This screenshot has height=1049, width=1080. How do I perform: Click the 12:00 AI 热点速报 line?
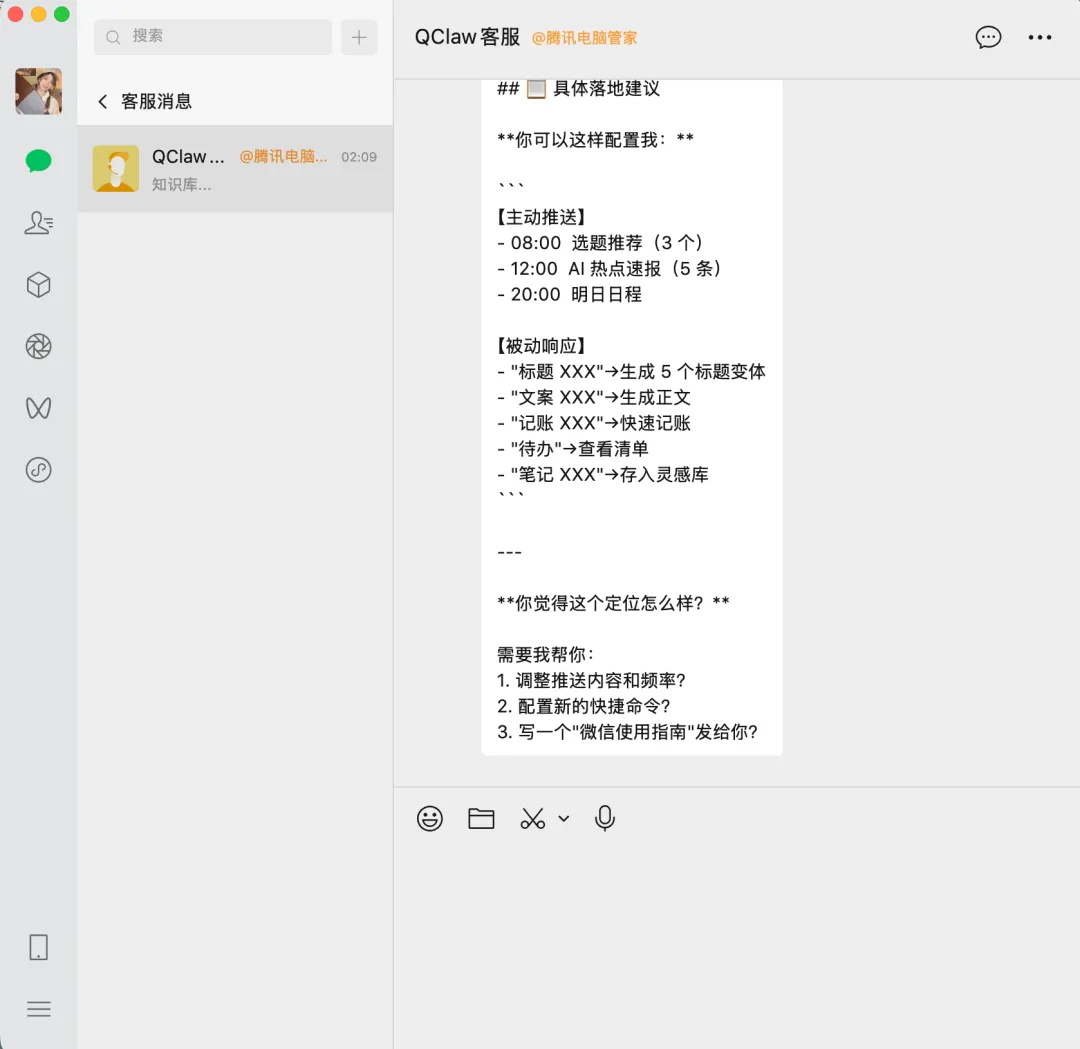coord(610,268)
